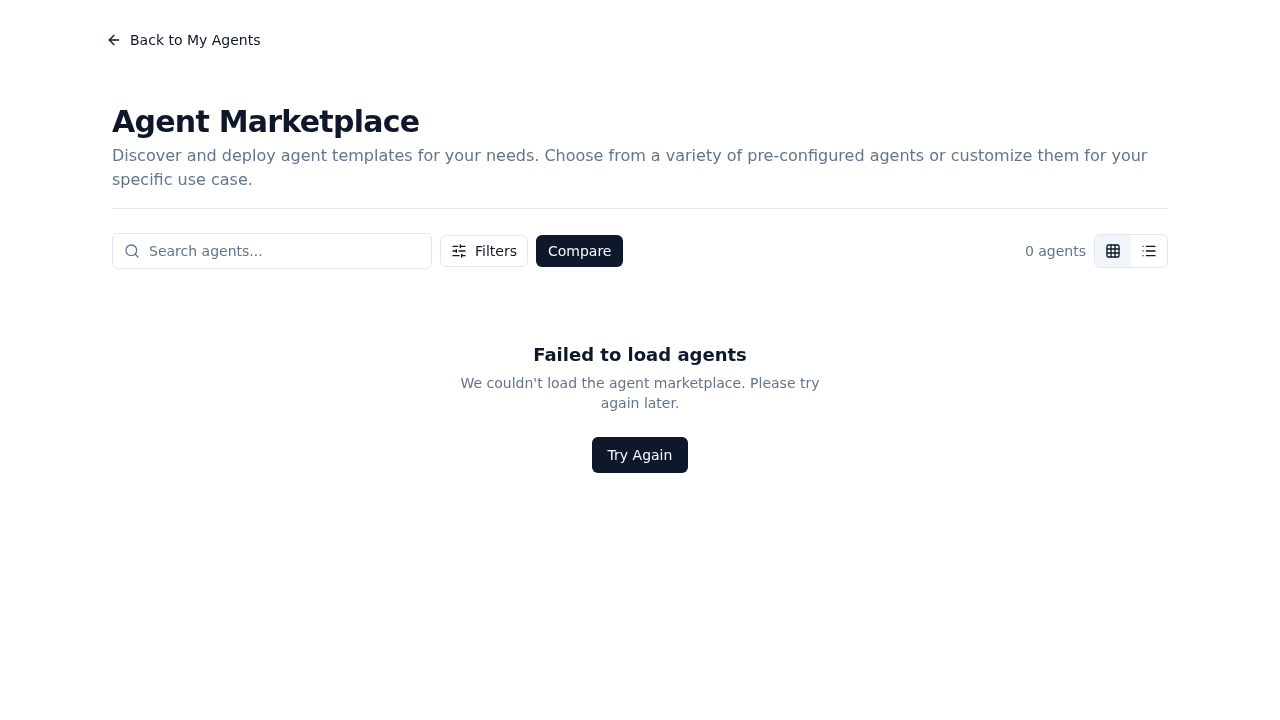Click the 0 agents count label
The height and width of the screenshot is (720, 1280).
[x=1055, y=251]
